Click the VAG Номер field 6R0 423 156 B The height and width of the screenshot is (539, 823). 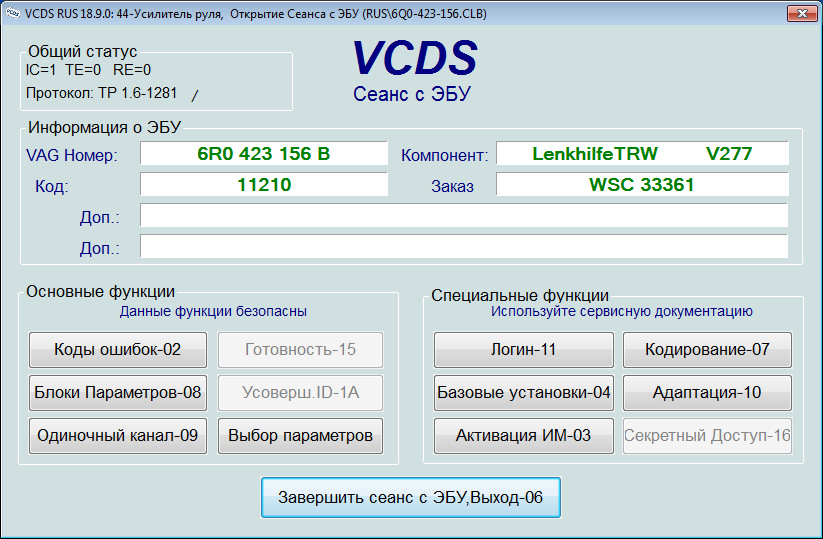click(263, 154)
